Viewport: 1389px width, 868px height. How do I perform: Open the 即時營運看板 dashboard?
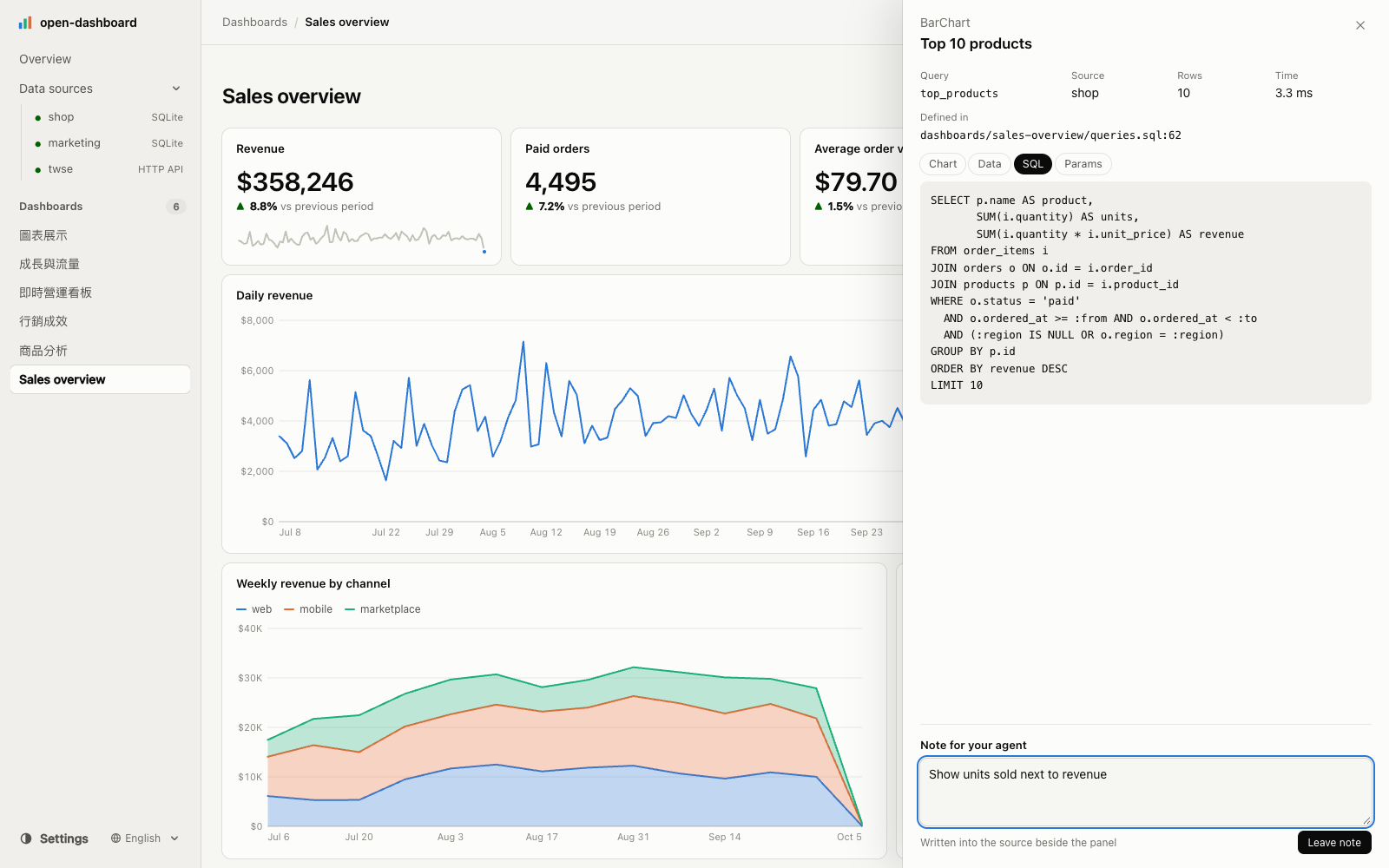pyautogui.click(x=100, y=293)
